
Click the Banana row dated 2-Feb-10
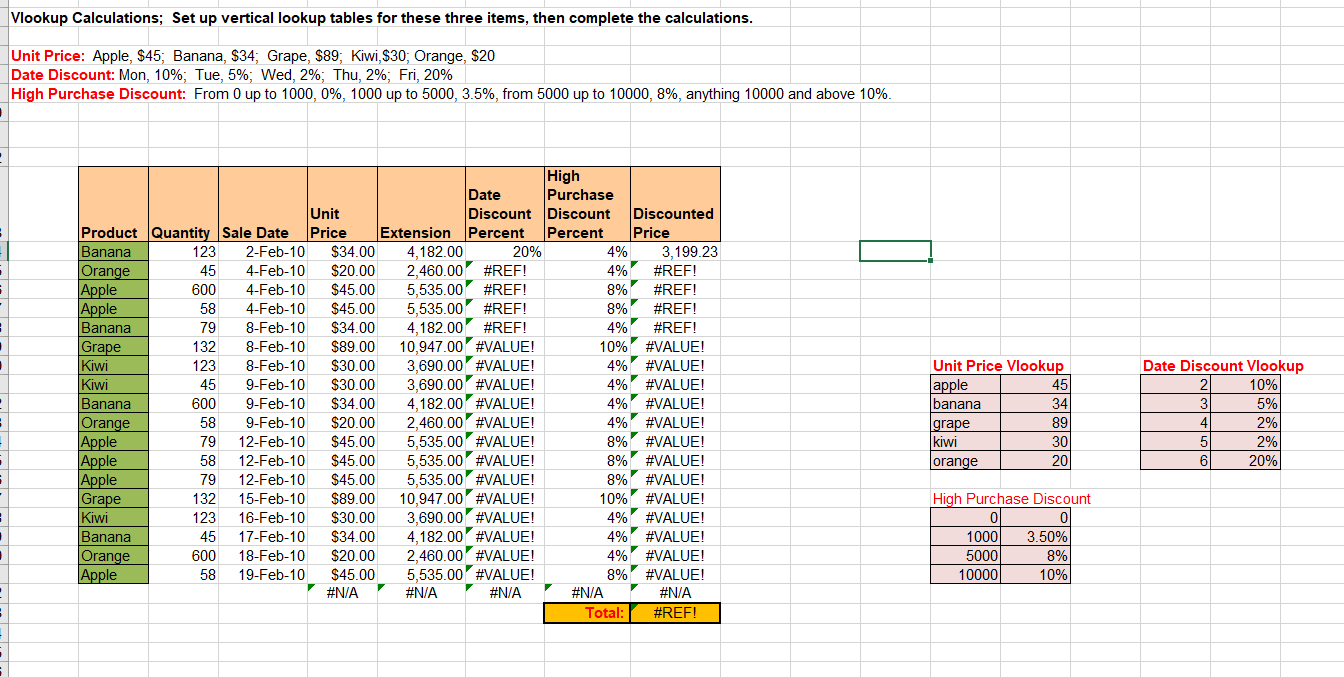pos(110,251)
